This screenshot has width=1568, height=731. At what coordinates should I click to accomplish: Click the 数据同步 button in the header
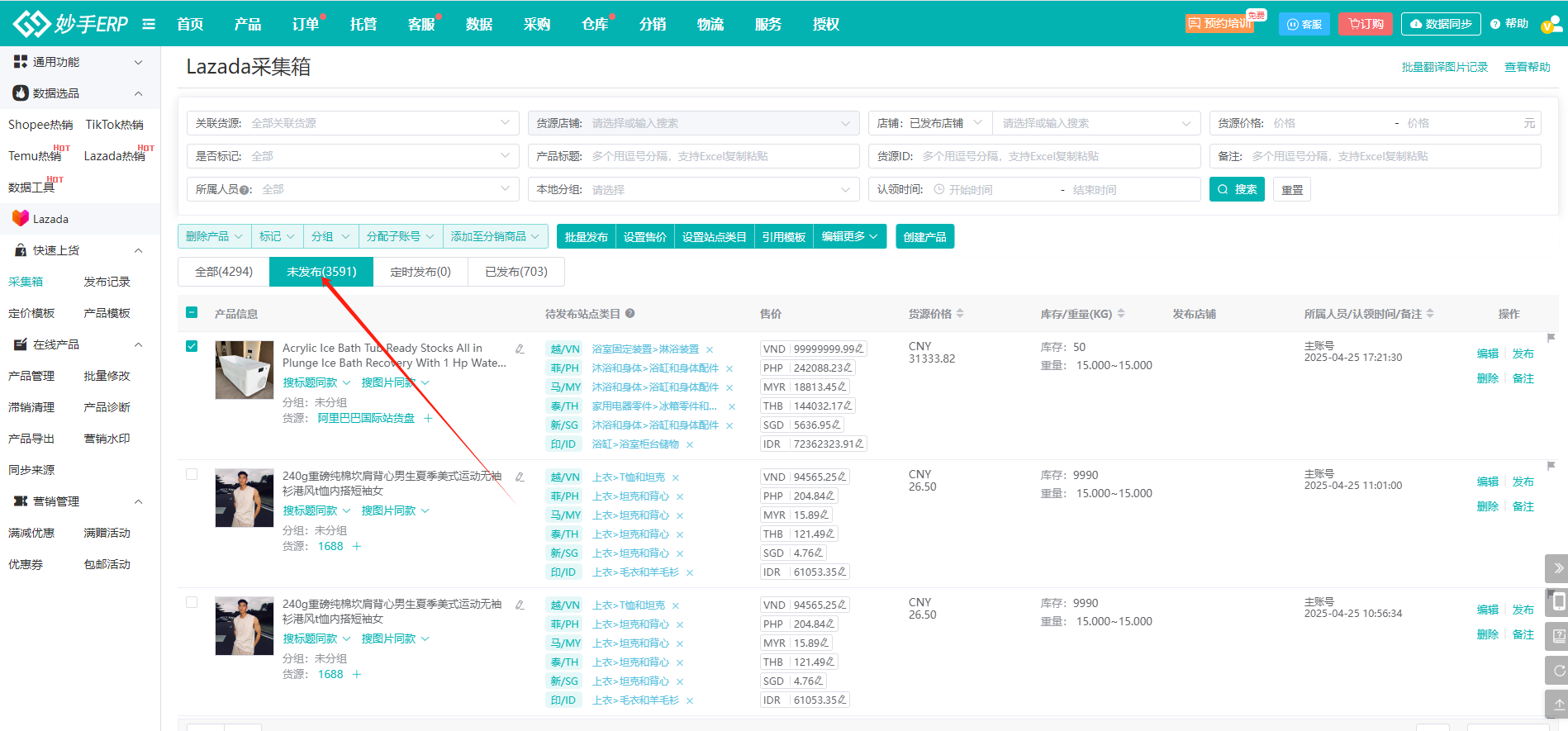pos(1441,24)
